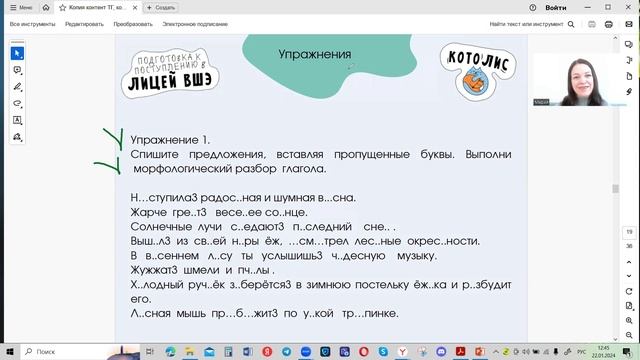The image size is (640, 360).
Task: Select the freehand draw tool
Action: (17, 103)
